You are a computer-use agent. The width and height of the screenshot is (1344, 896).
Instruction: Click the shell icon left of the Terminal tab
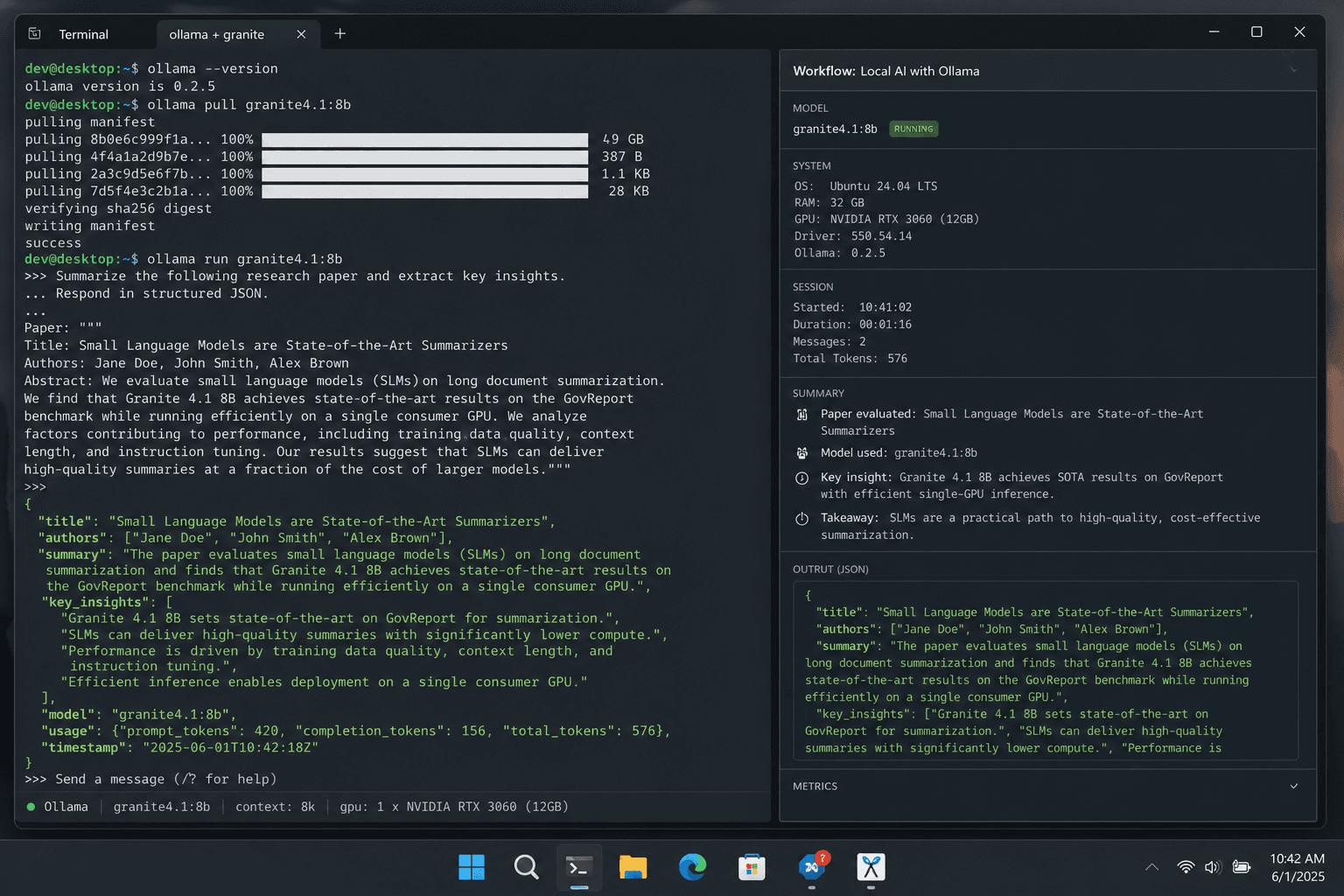[35, 32]
